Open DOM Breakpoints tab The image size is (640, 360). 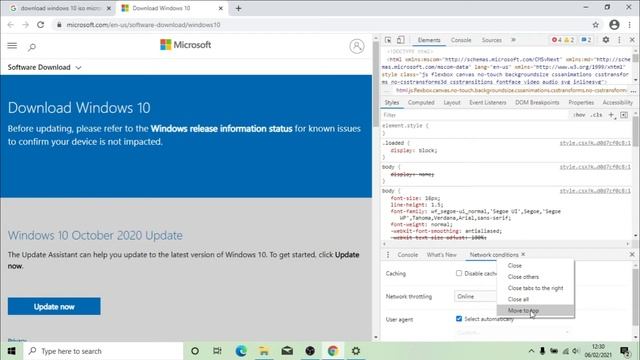click(537, 102)
